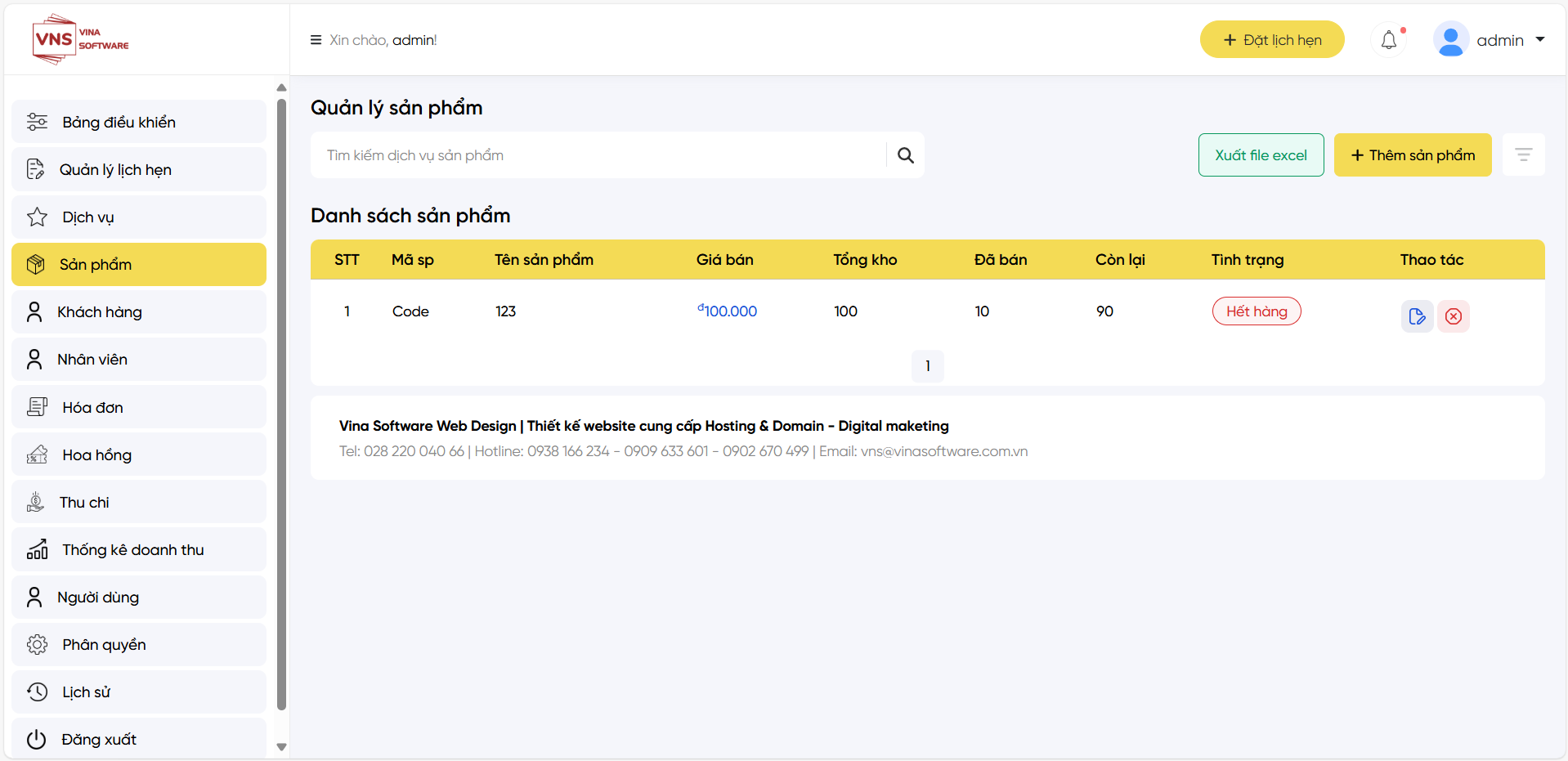Open Người dùng management

(x=139, y=597)
